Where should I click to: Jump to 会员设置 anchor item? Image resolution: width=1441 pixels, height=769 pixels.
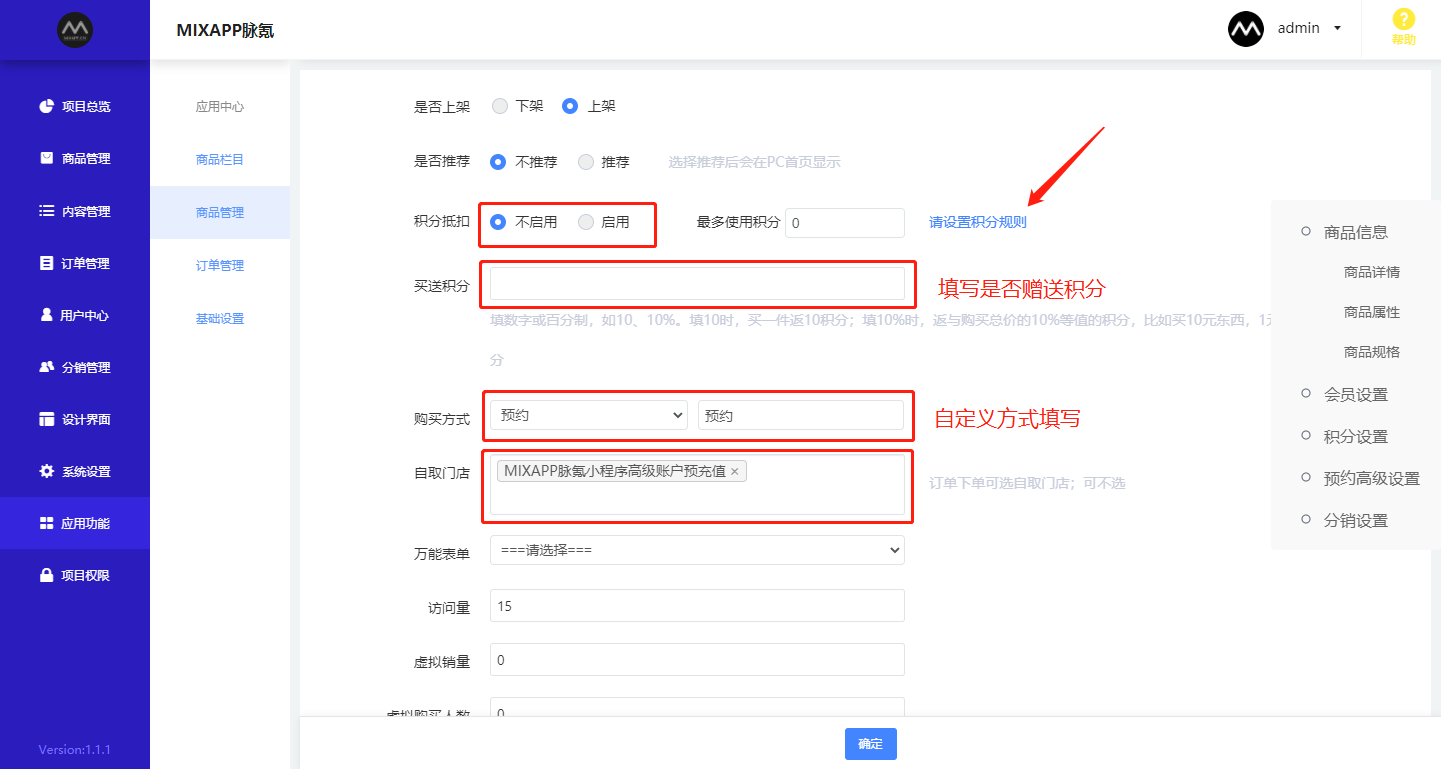[x=1356, y=395]
